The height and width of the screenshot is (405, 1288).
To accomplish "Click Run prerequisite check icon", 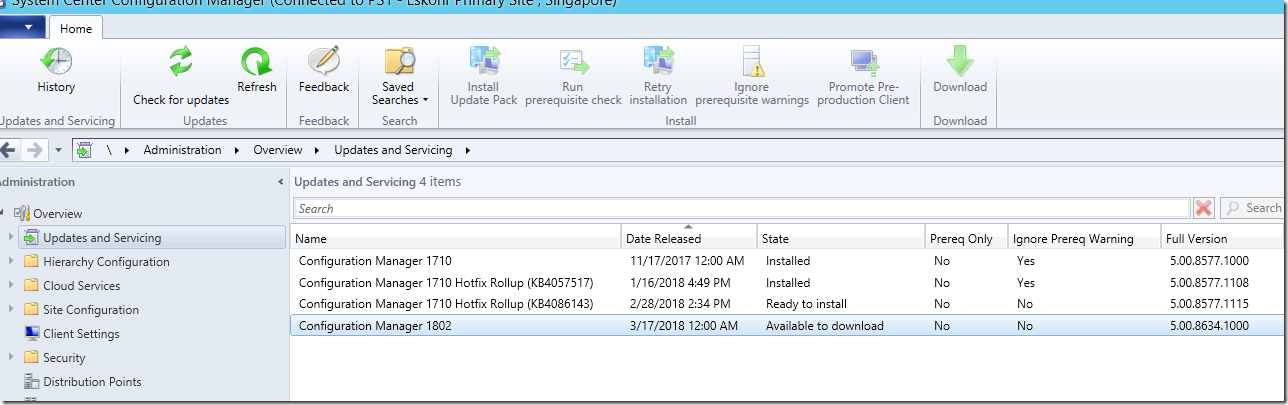I will (x=574, y=62).
